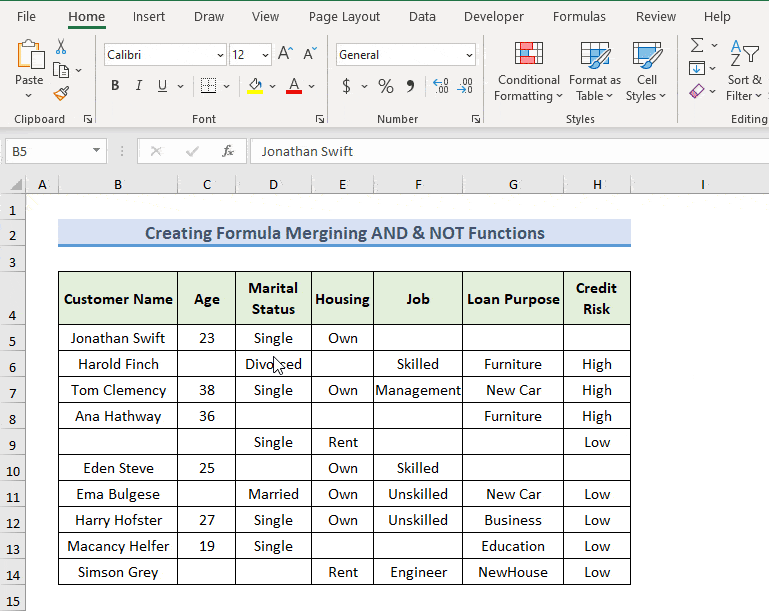Click the formula bar Cancel X icon

tap(156, 151)
